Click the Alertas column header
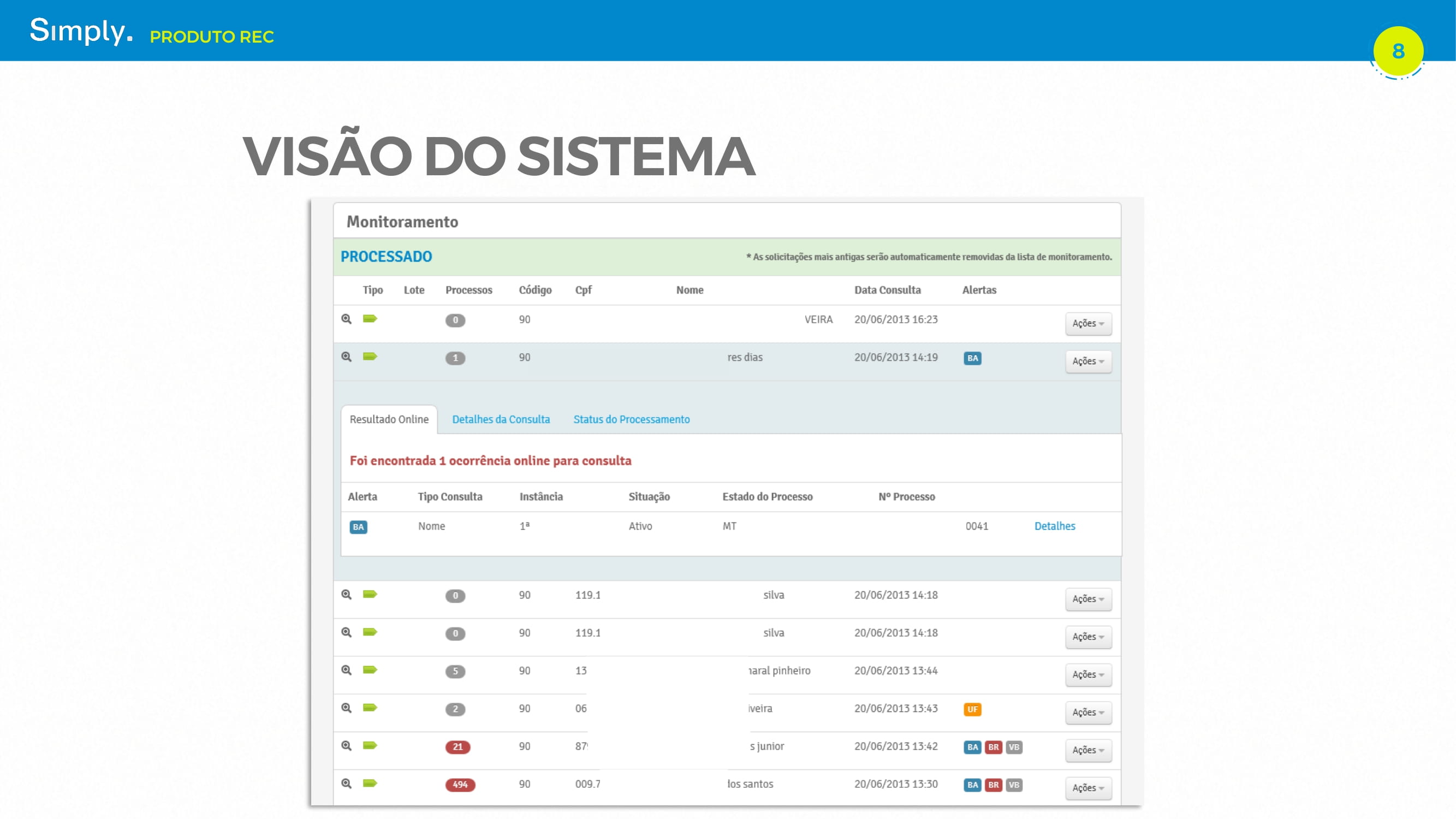Image resolution: width=1456 pixels, height=819 pixels. click(x=979, y=290)
